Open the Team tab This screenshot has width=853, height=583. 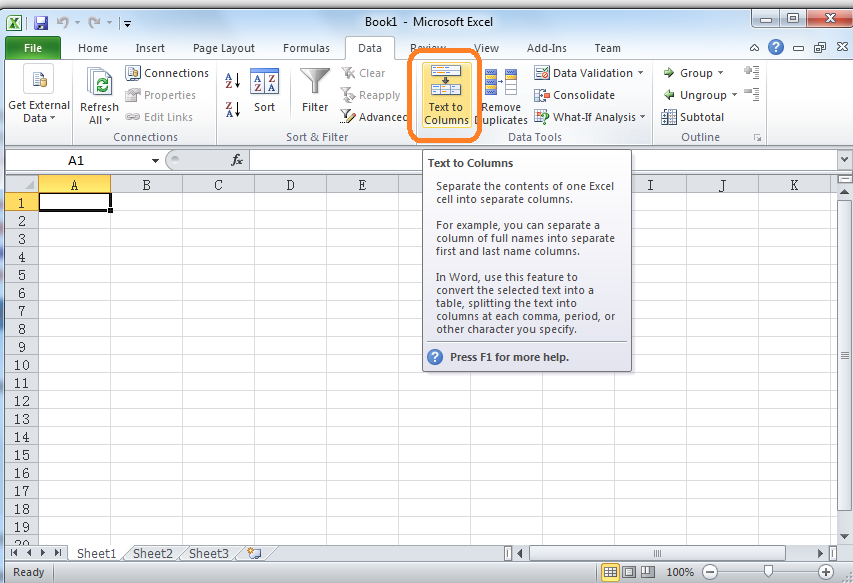point(607,48)
